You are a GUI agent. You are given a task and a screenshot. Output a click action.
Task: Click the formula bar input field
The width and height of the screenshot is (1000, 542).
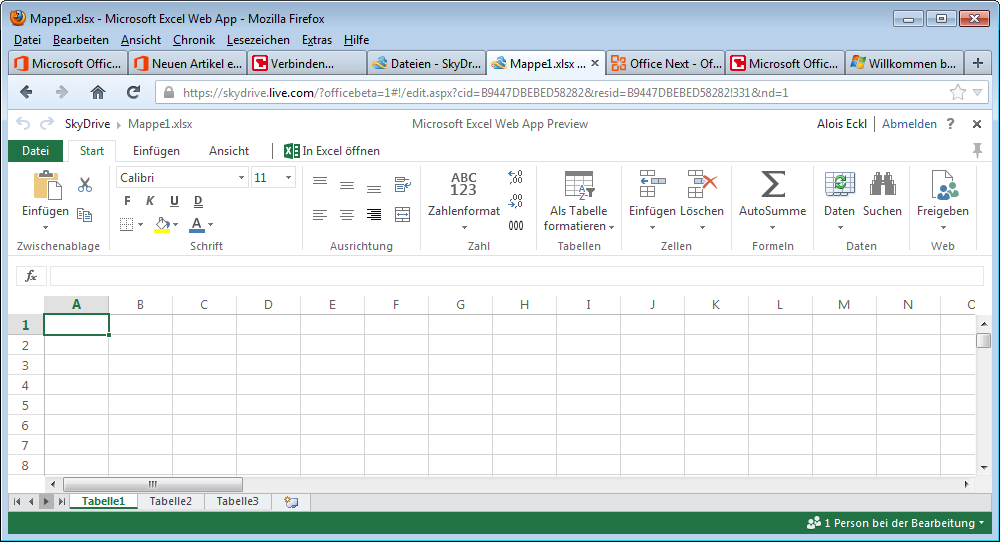pyautogui.click(x=517, y=276)
